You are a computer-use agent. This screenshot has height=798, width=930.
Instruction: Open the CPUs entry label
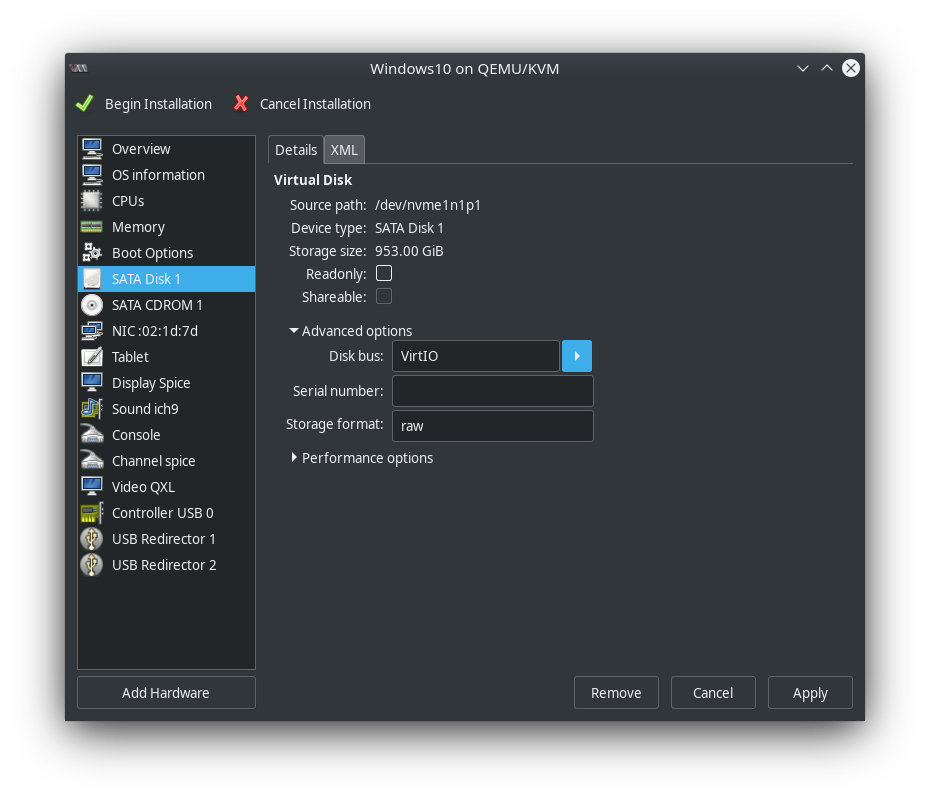(x=128, y=201)
